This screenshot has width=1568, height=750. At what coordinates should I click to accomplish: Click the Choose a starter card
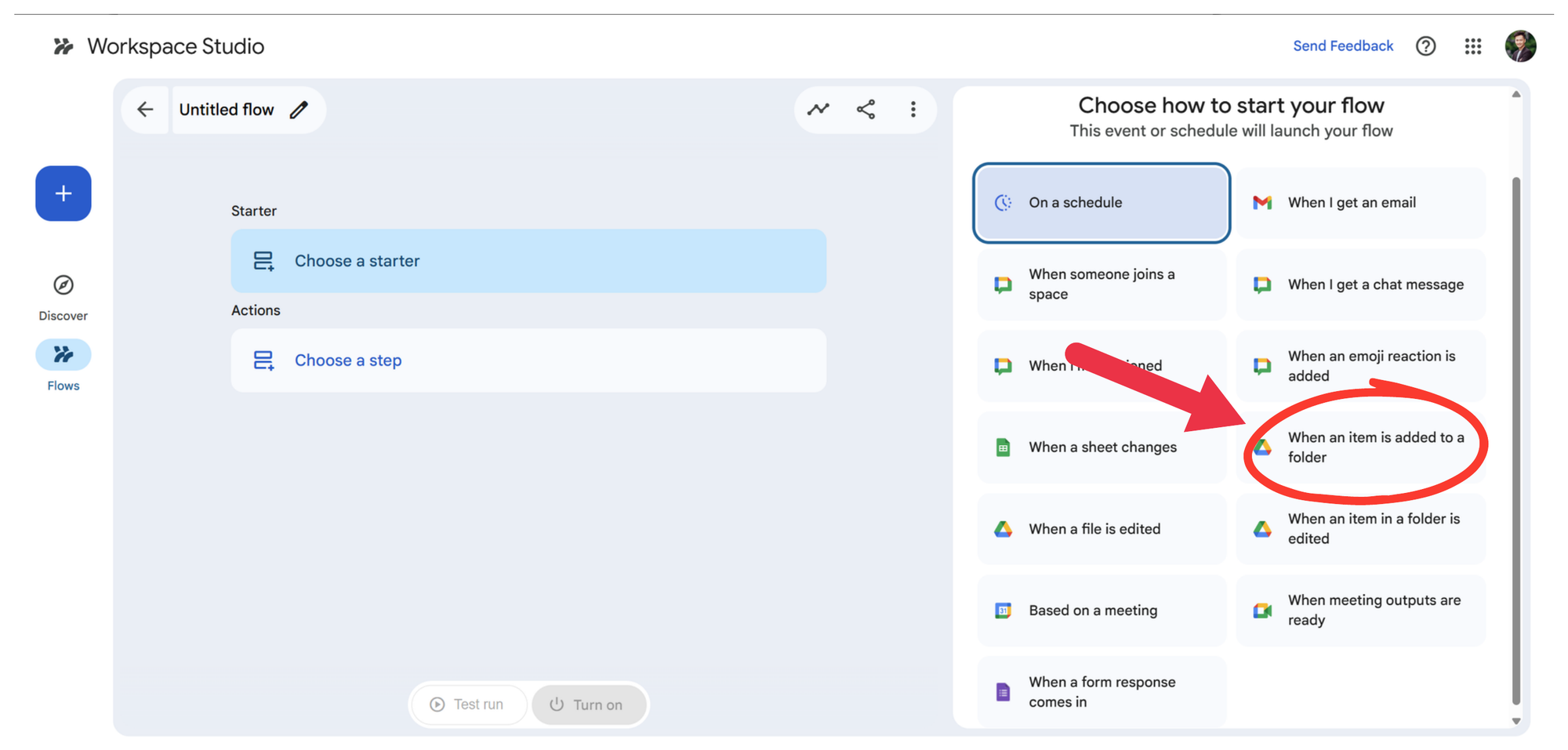click(x=528, y=261)
